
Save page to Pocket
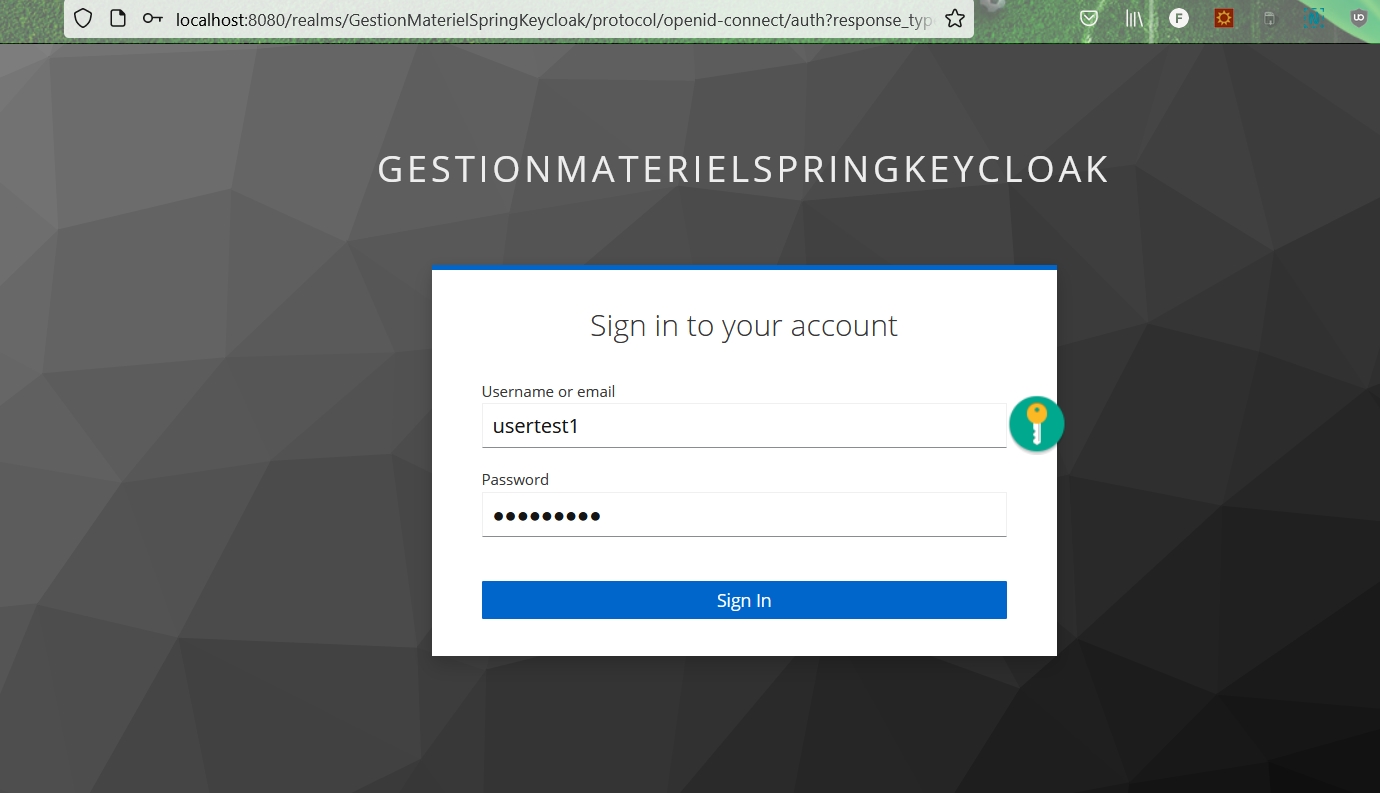pyautogui.click(x=1090, y=18)
